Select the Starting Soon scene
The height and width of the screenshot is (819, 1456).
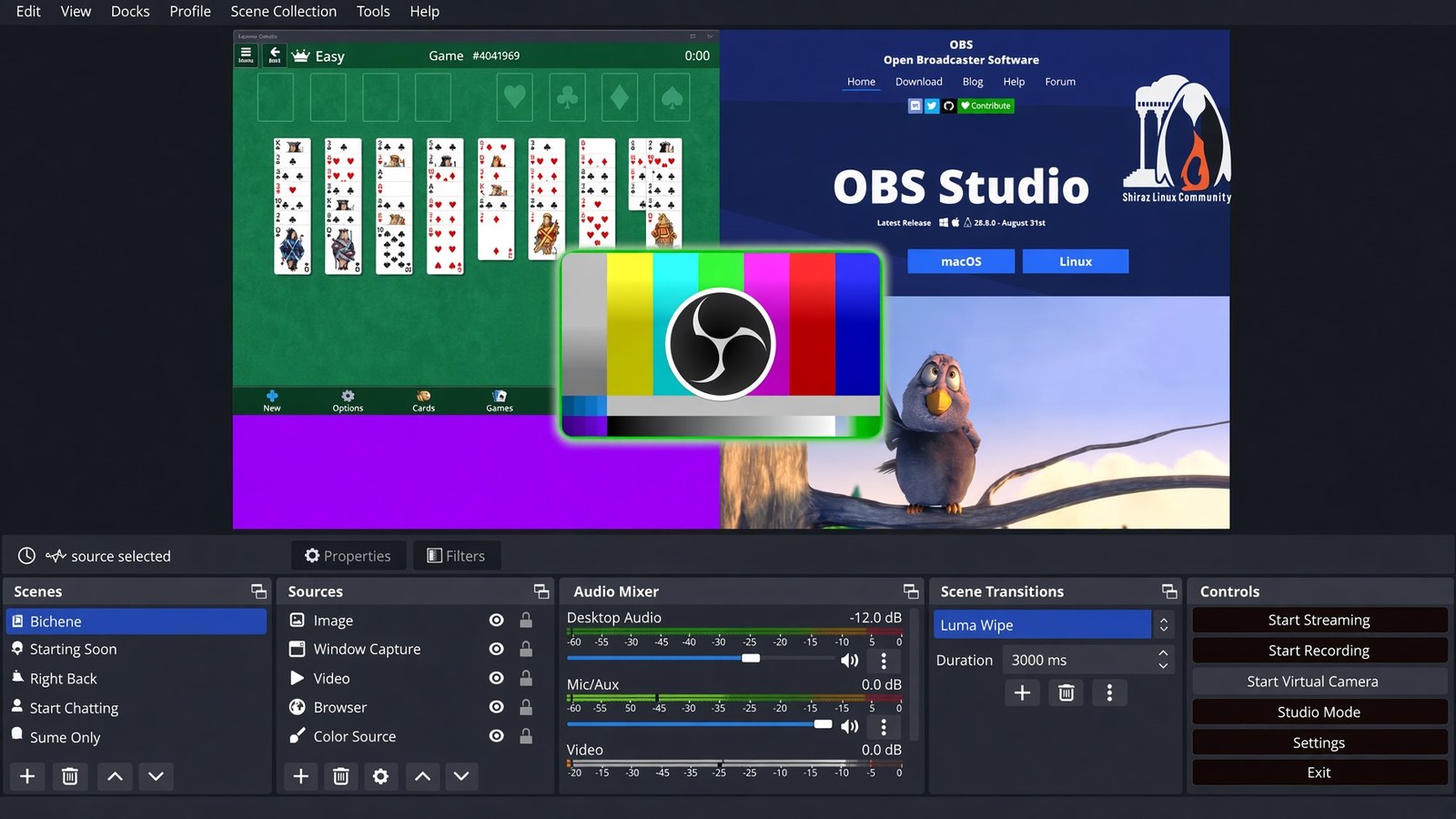(x=136, y=649)
